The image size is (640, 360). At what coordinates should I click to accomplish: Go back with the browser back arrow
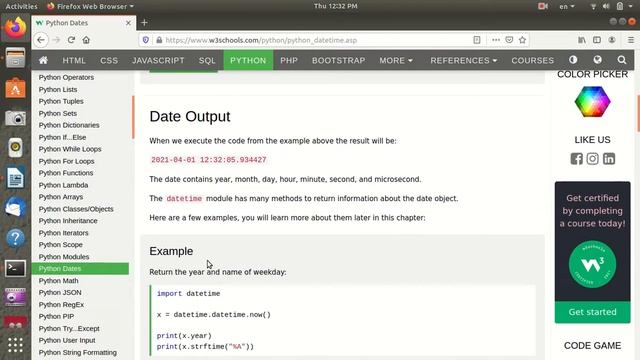(x=41, y=40)
